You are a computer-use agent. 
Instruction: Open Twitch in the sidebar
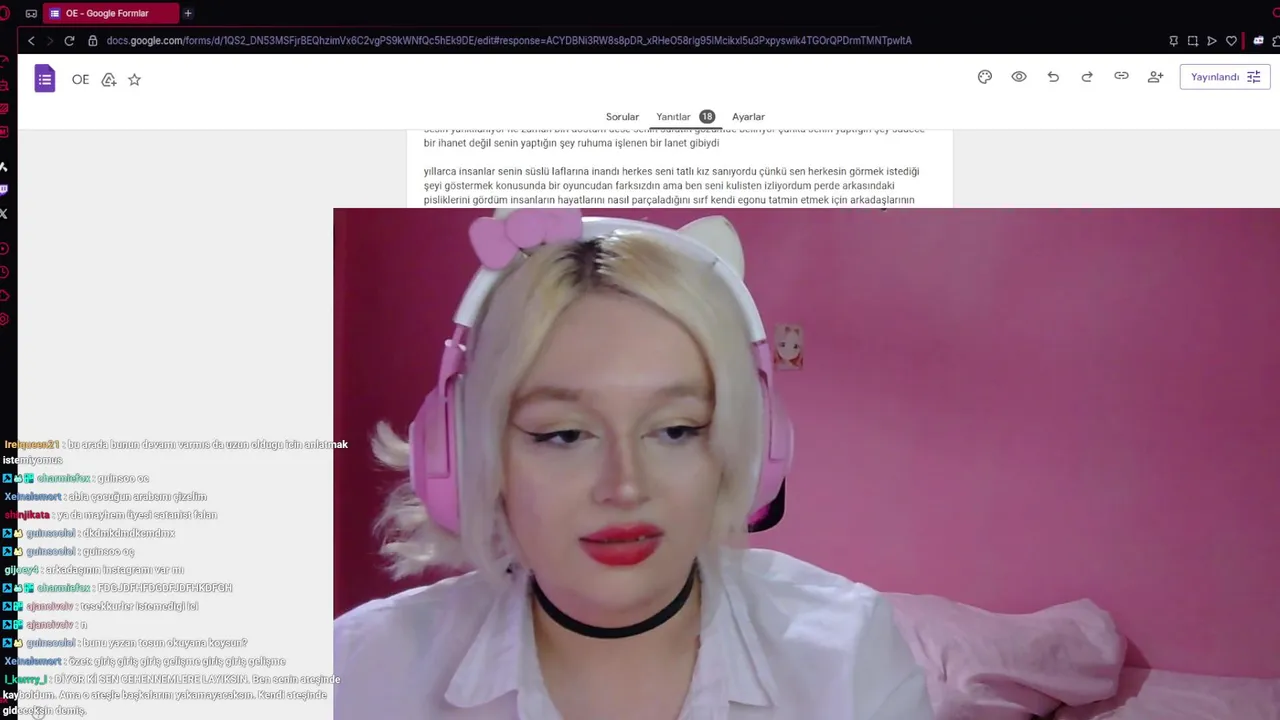click(4, 190)
